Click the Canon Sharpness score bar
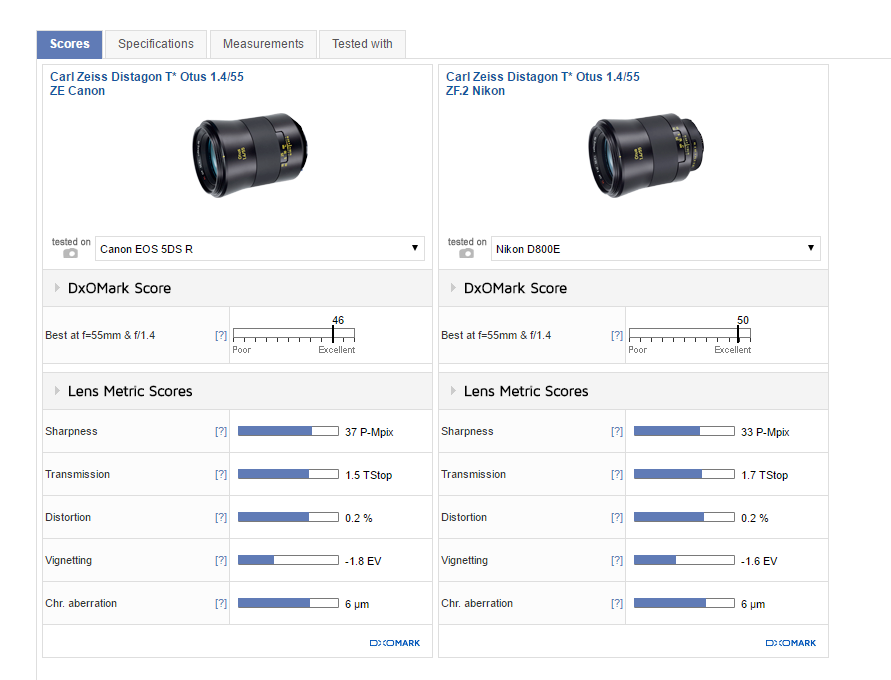The width and height of the screenshot is (891, 680). [287, 431]
